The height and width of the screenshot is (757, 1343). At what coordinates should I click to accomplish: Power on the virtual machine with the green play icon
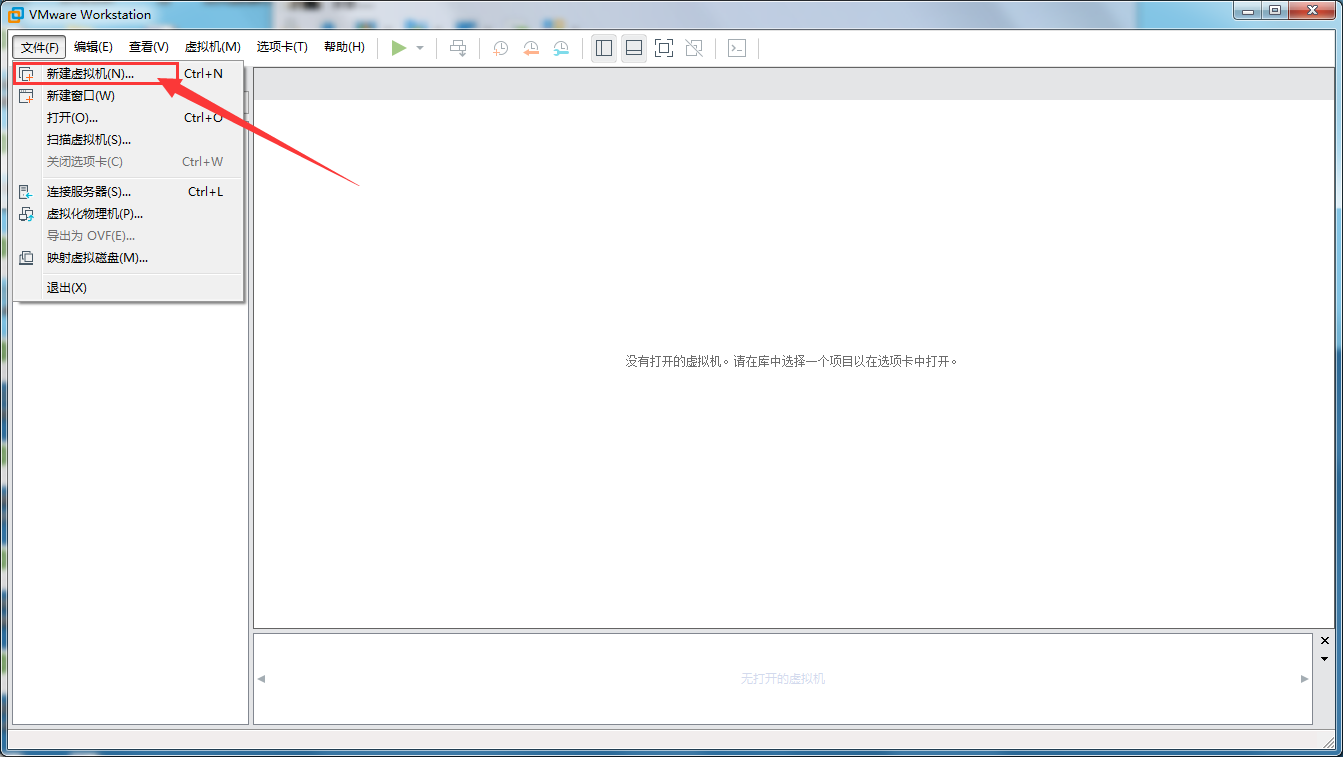[399, 48]
